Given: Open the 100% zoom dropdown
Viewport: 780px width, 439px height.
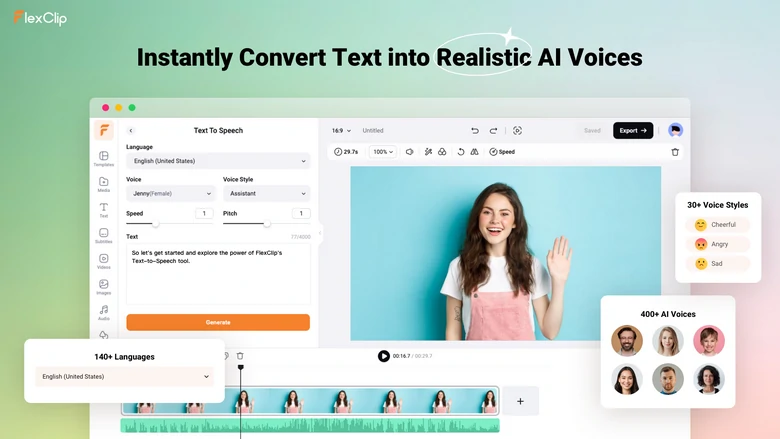Looking at the screenshot, I should coord(383,152).
